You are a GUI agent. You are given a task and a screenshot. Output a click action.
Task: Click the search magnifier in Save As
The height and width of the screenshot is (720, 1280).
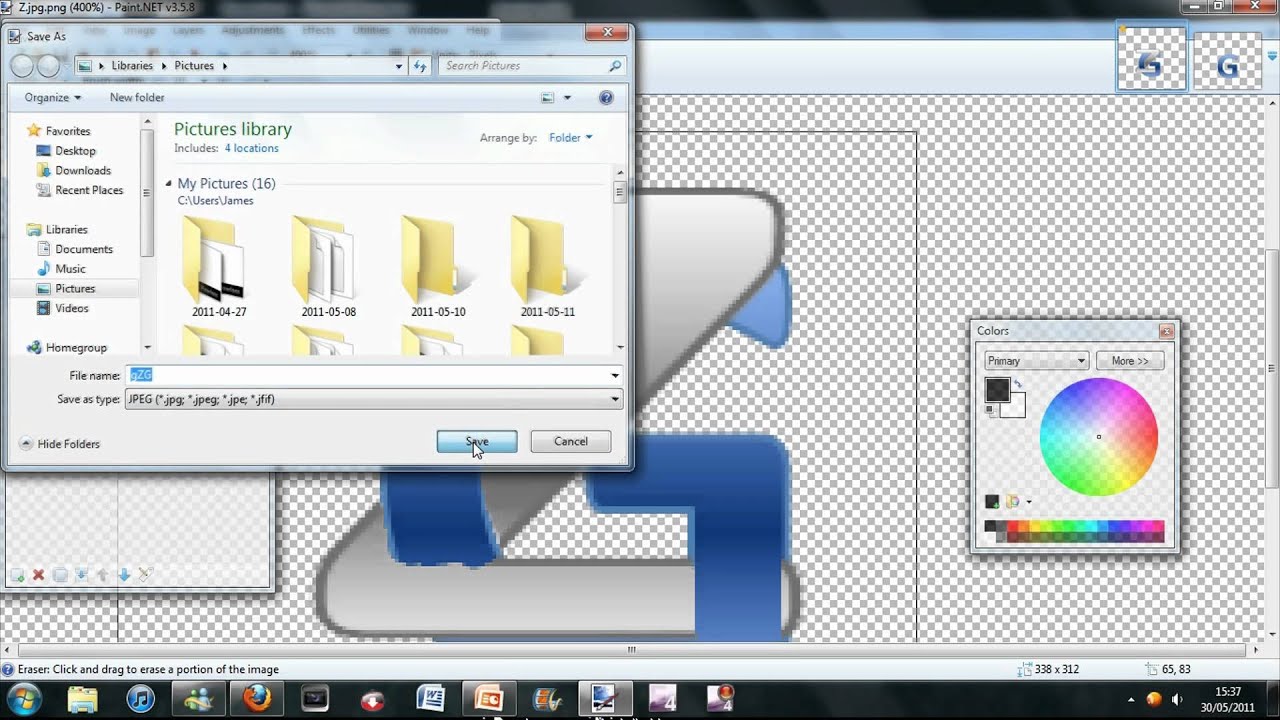pos(615,66)
